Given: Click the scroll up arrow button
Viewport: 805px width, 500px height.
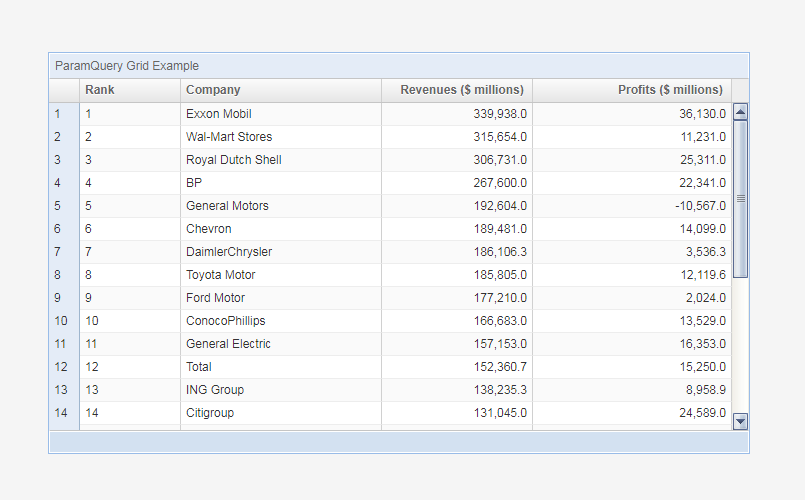Looking at the screenshot, I should [x=740, y=113].
